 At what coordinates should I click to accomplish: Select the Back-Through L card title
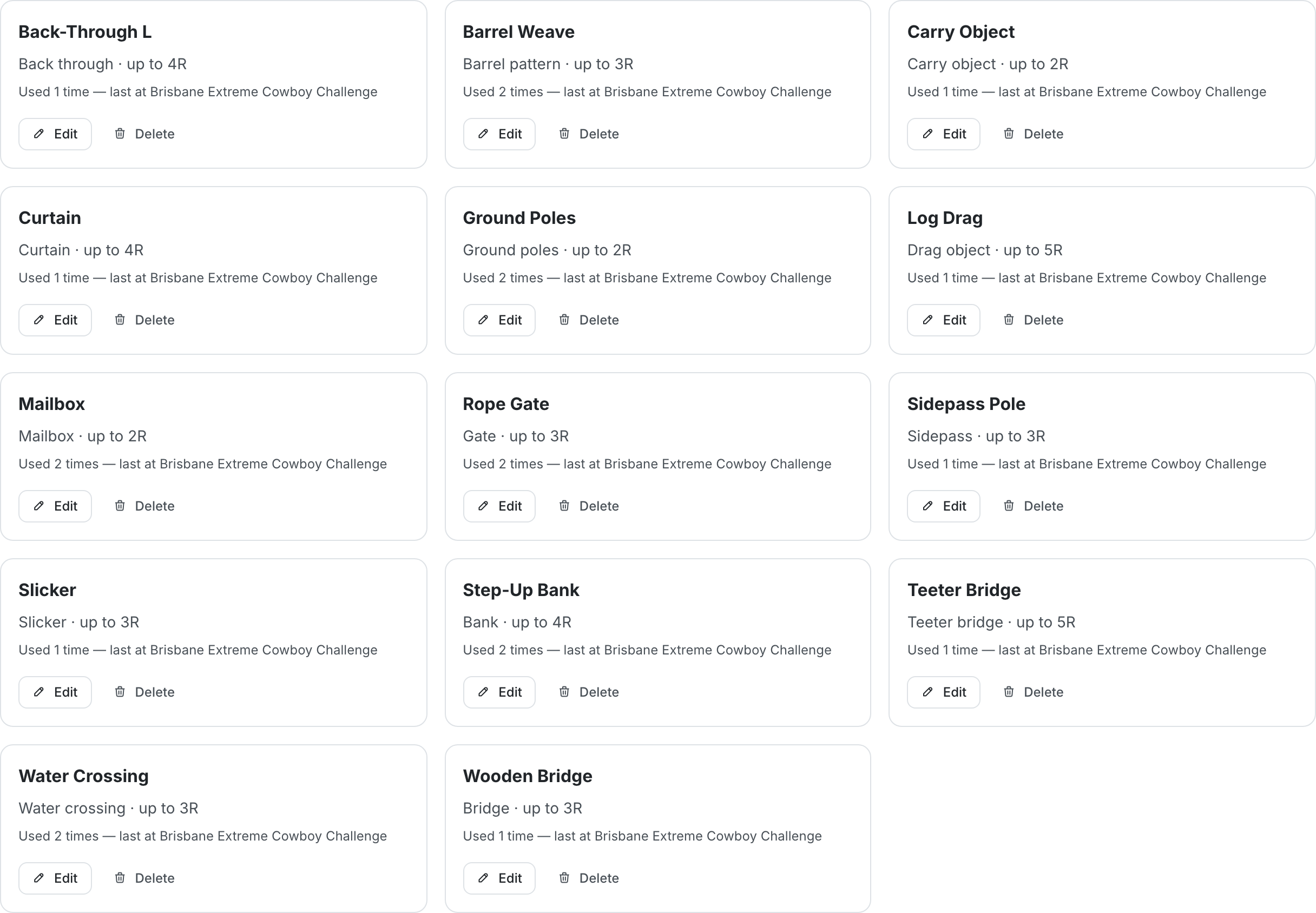coord(85,32)
